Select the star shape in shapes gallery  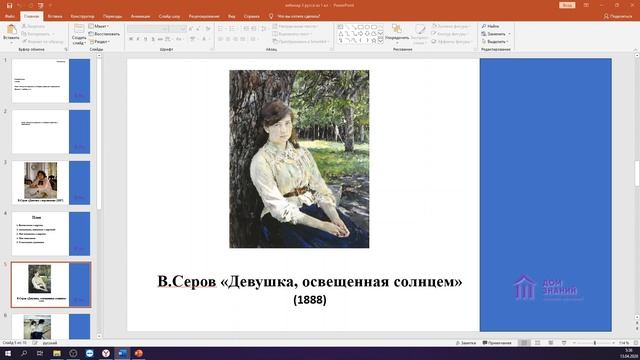tap(373, 40)
